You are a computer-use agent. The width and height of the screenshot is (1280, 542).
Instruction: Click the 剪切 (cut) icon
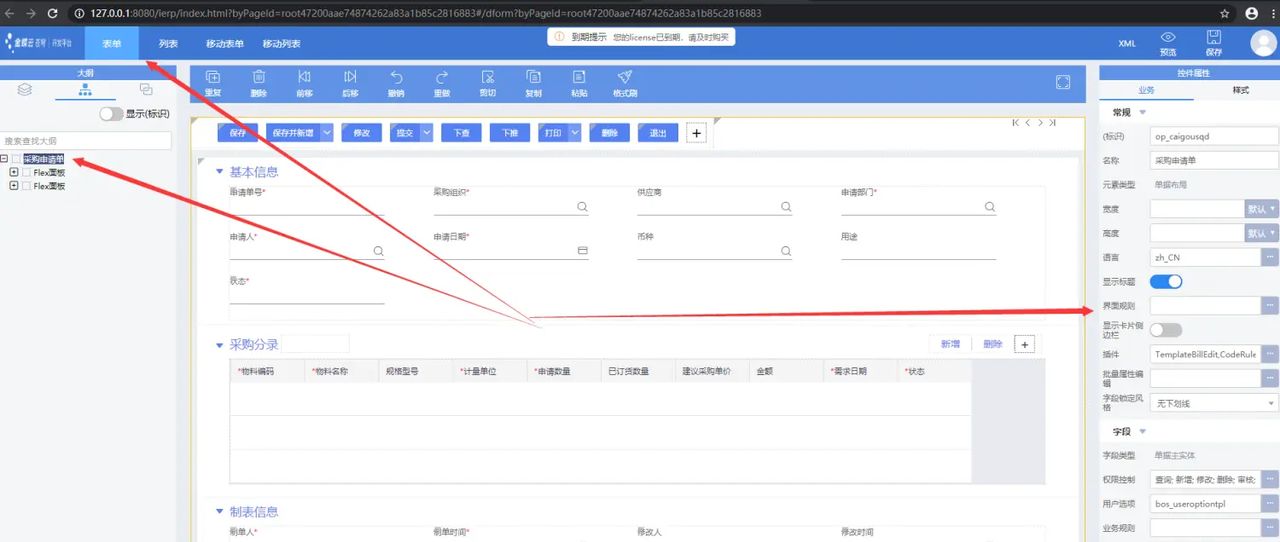[x=487, y=77]
